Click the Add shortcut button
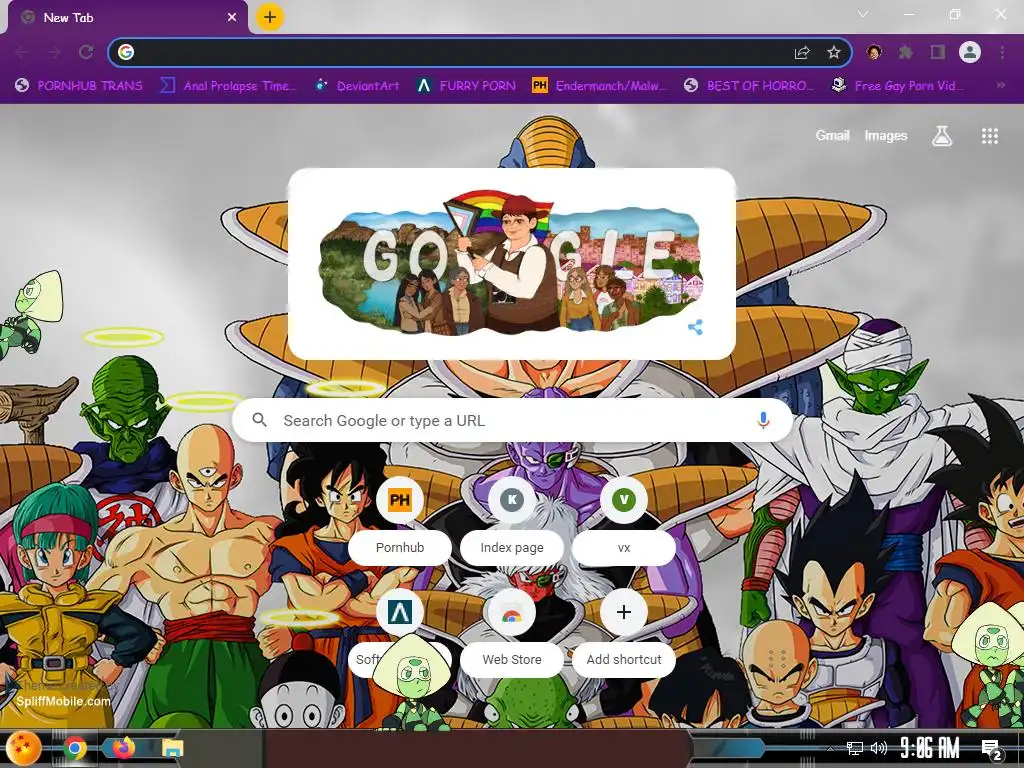Screen dimensions: 1024x768 coord(624,635)
